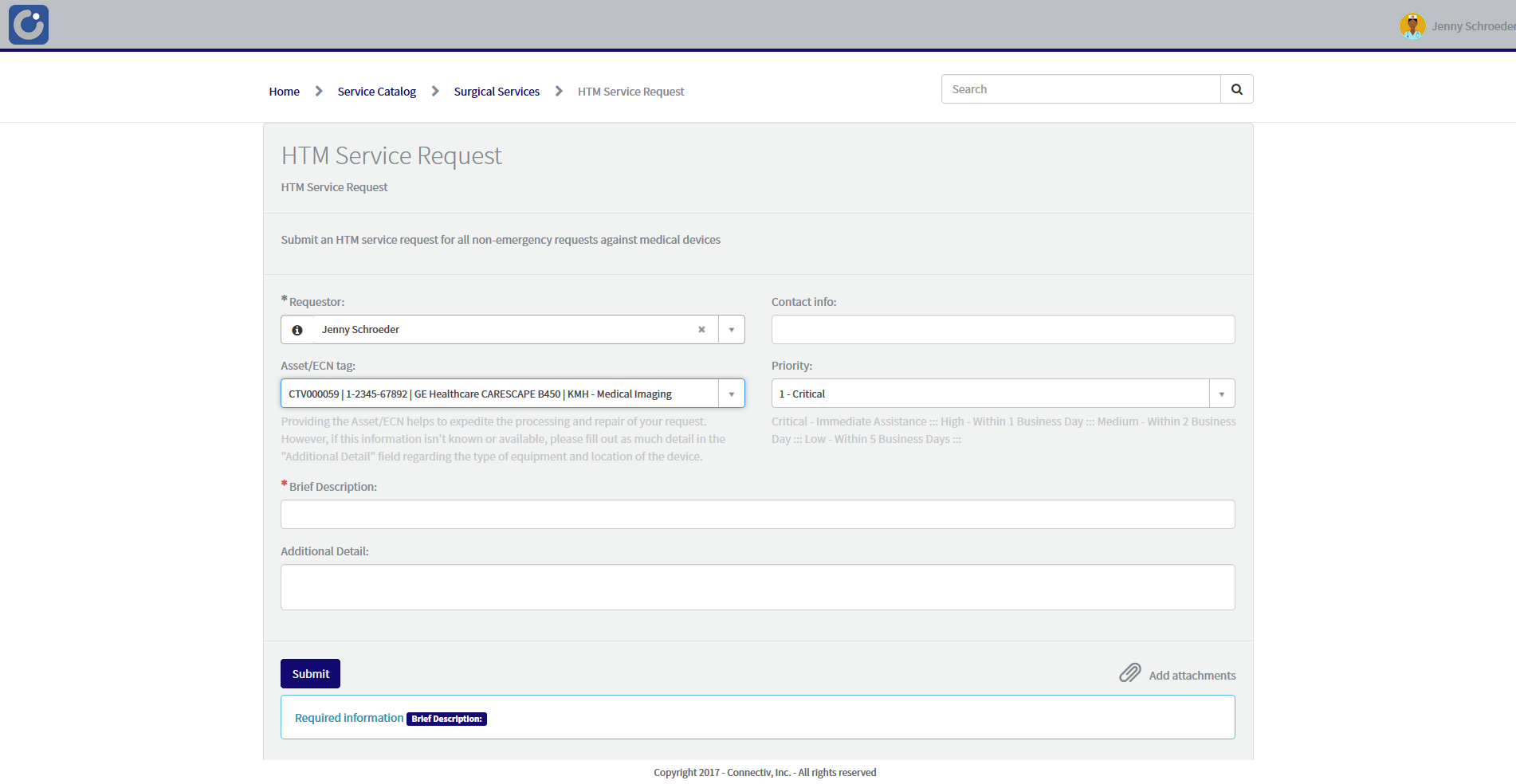Click the Contact info text field

click(x=1002, y=329)
